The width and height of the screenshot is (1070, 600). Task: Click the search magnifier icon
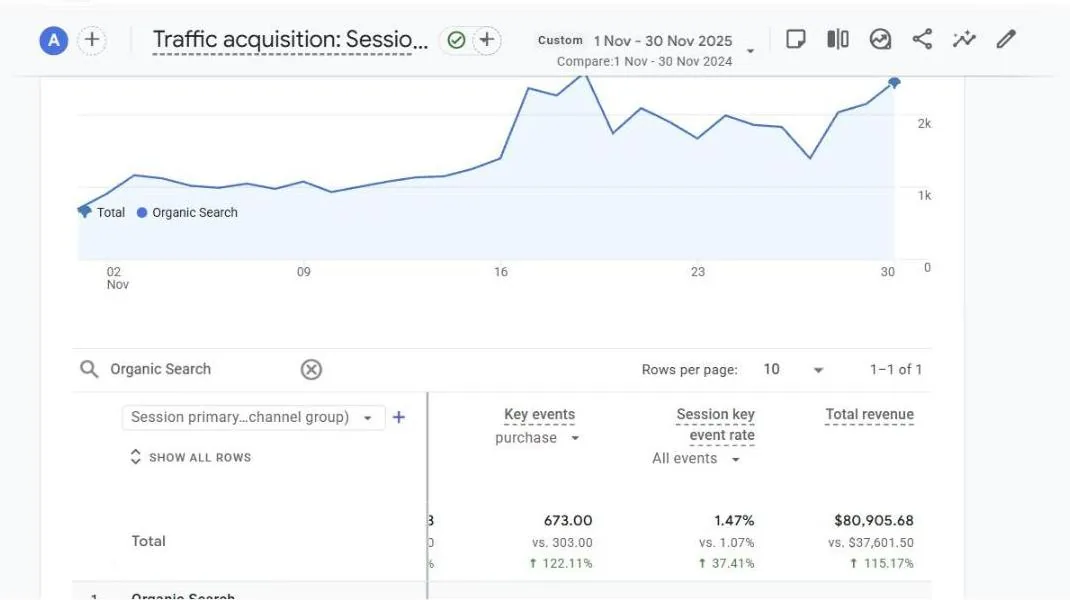tap(89, 369)
